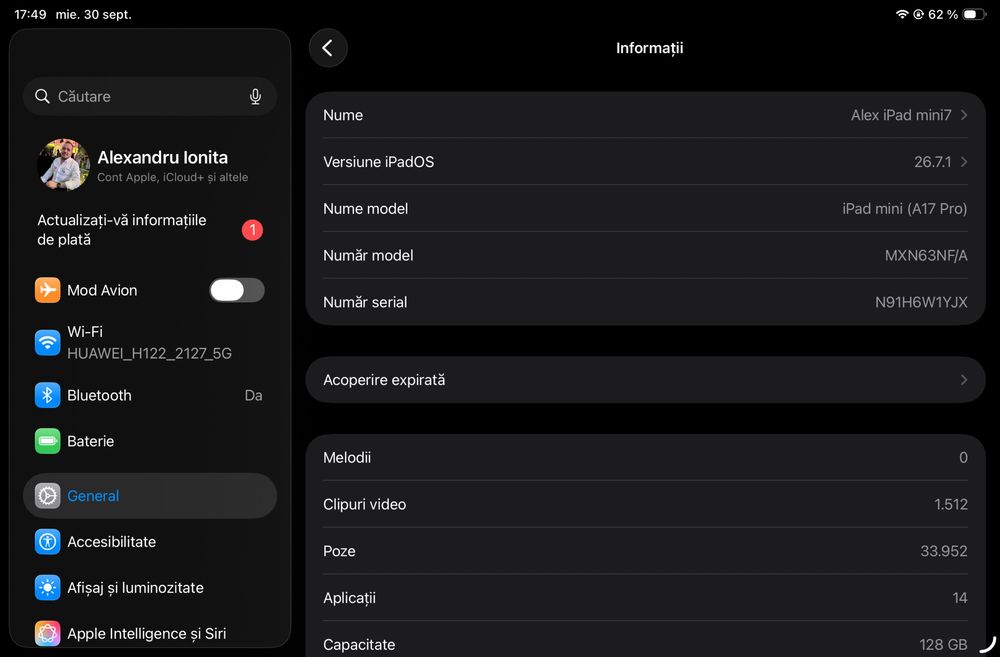The image size is (1000, 657).
Task: Tap the Baterie battery icon
Action: (48, 441)
